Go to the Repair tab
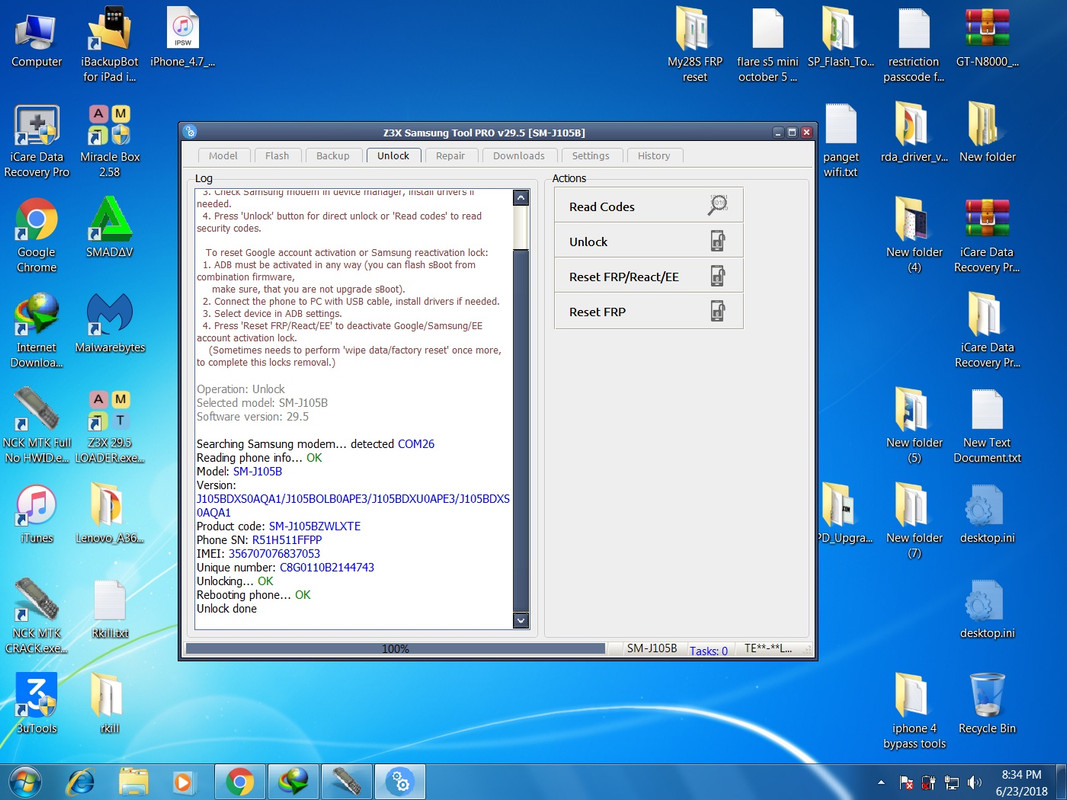1067x800 pixels. 450,156
